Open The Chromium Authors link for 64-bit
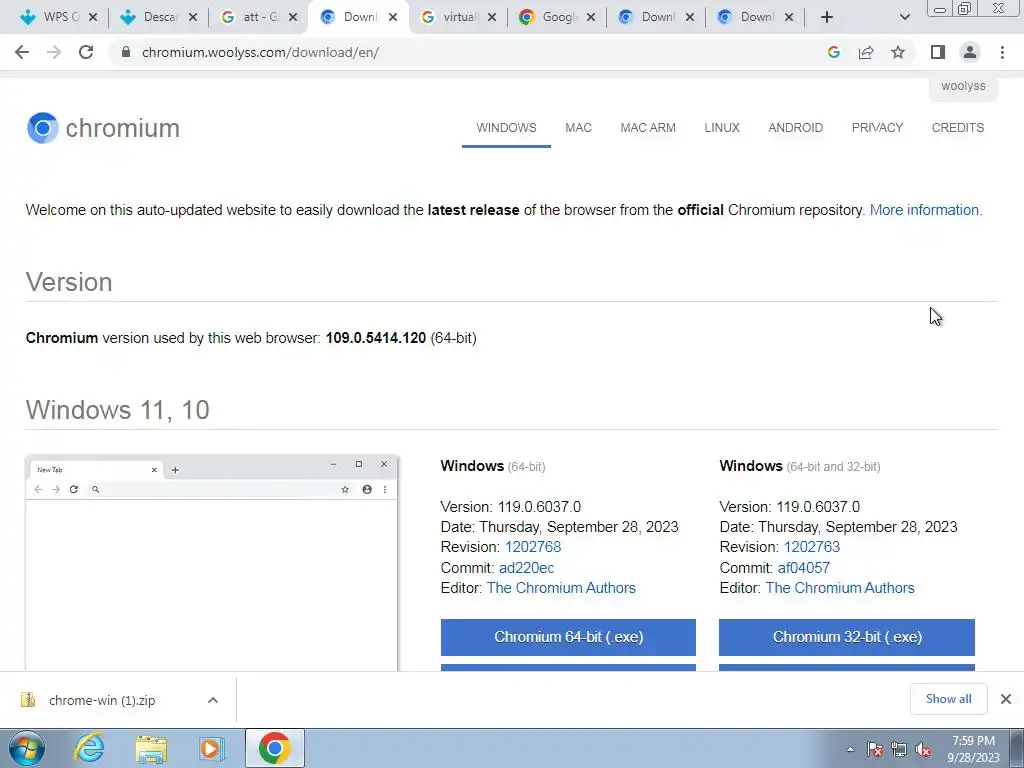 (x=561, y=588)
